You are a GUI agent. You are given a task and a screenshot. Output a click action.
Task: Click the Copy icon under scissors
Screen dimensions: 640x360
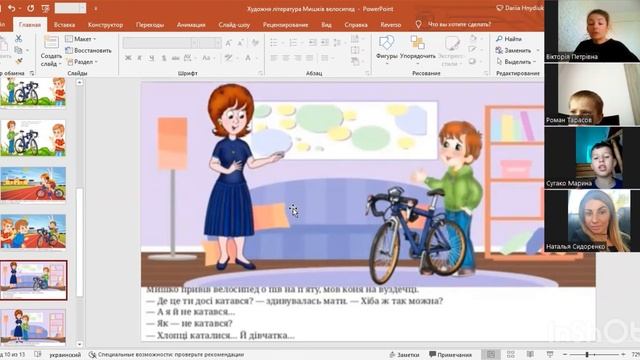coord(18,50)
